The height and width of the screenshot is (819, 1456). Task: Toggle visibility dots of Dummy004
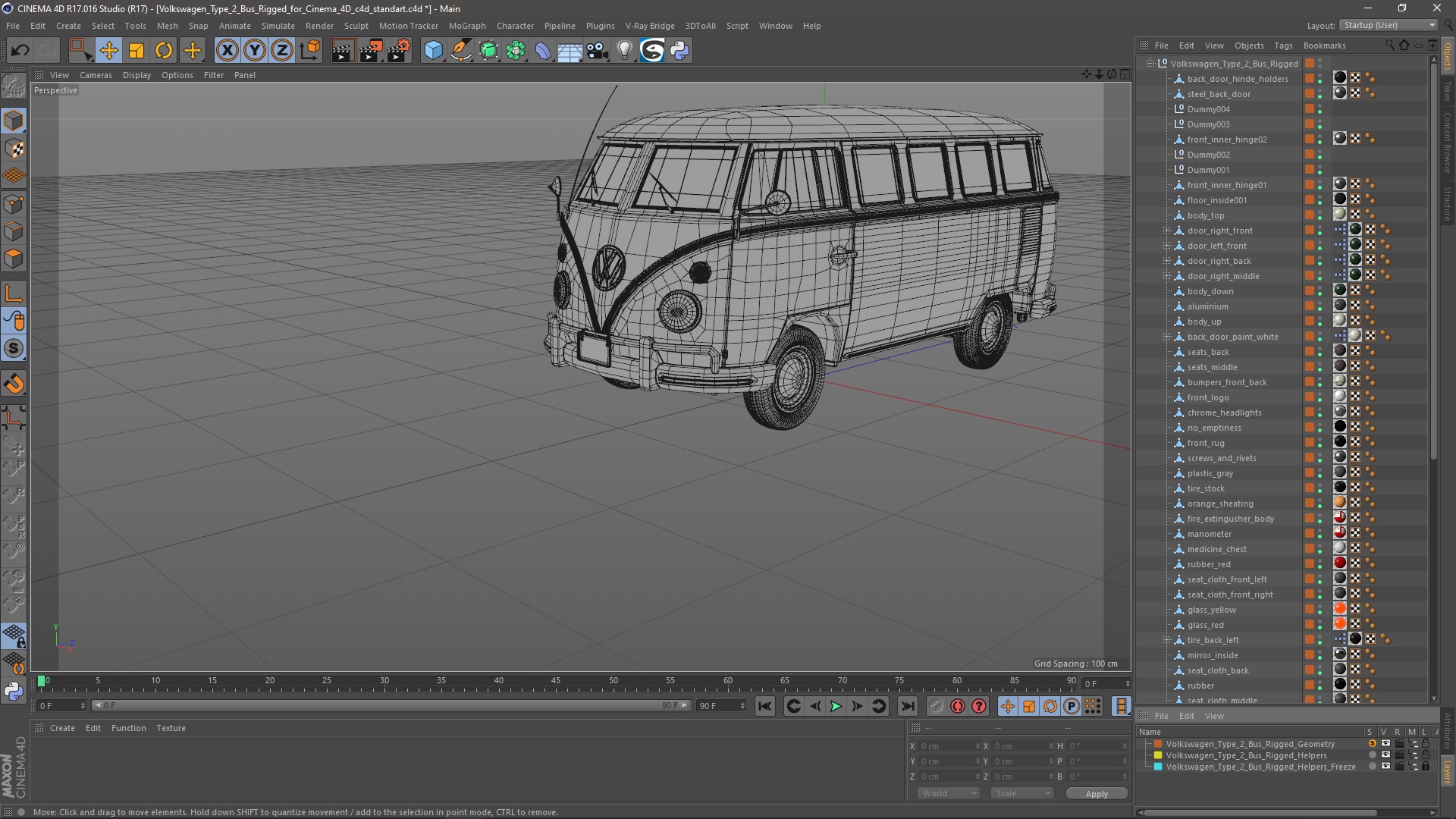[1319, 109]
